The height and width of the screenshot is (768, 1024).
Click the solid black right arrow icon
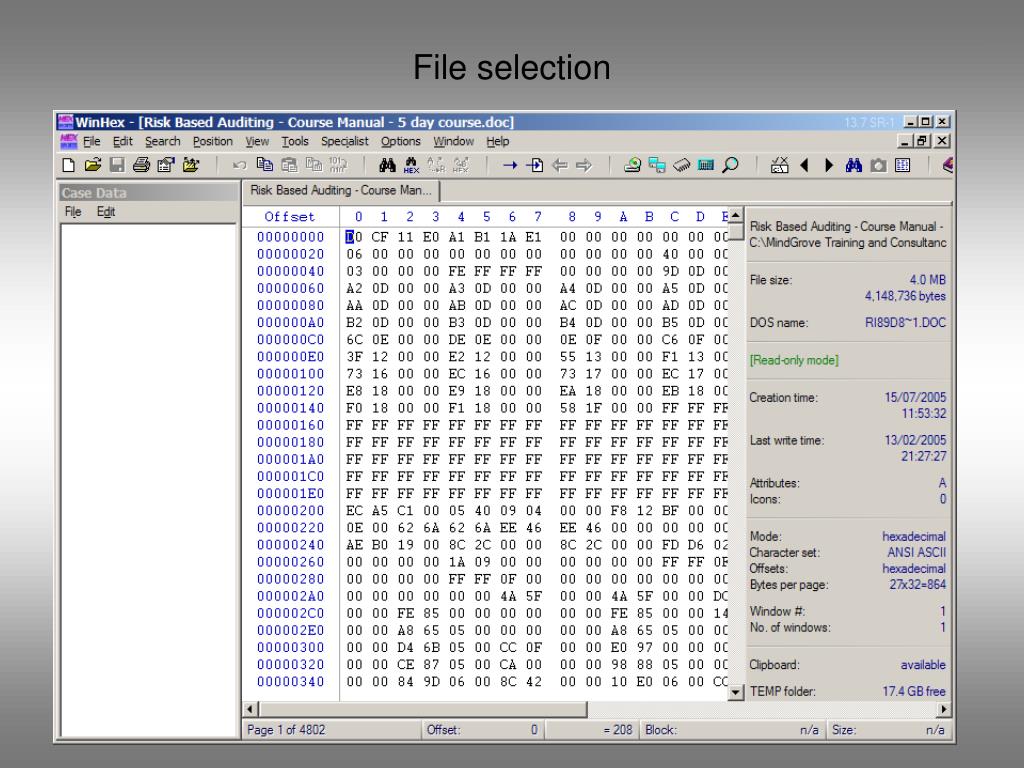(x=829, y=165)
